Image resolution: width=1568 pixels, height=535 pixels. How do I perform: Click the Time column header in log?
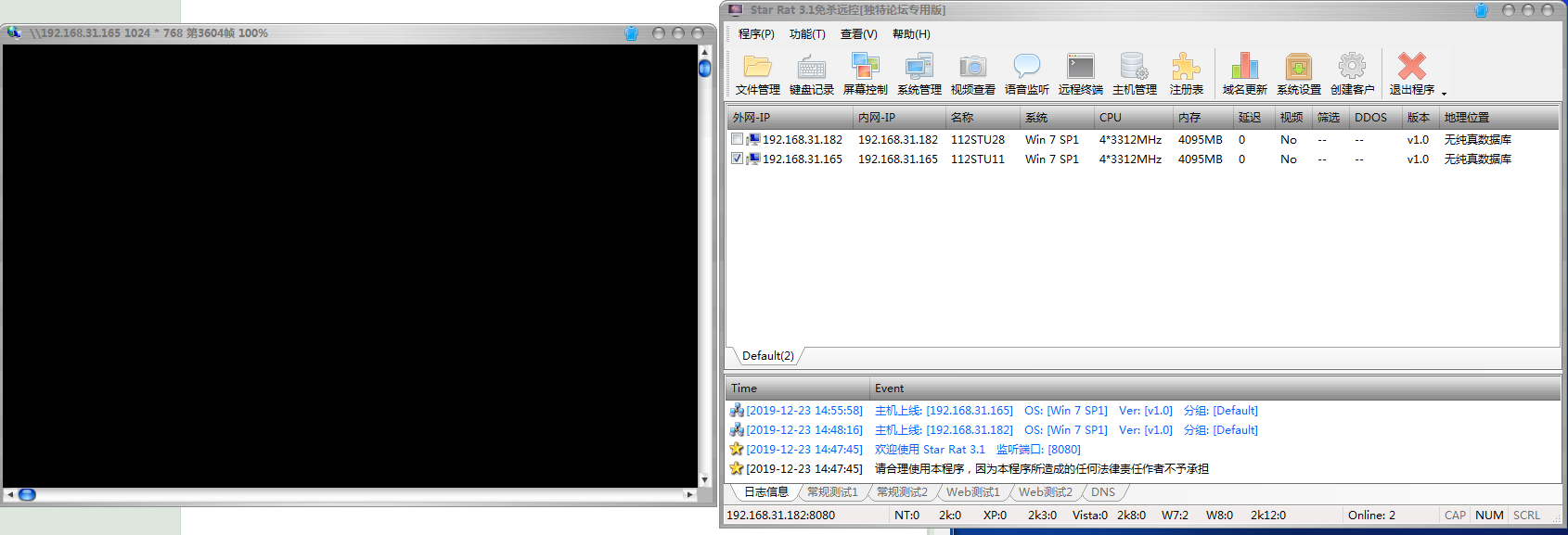click(x=798, y=389)
